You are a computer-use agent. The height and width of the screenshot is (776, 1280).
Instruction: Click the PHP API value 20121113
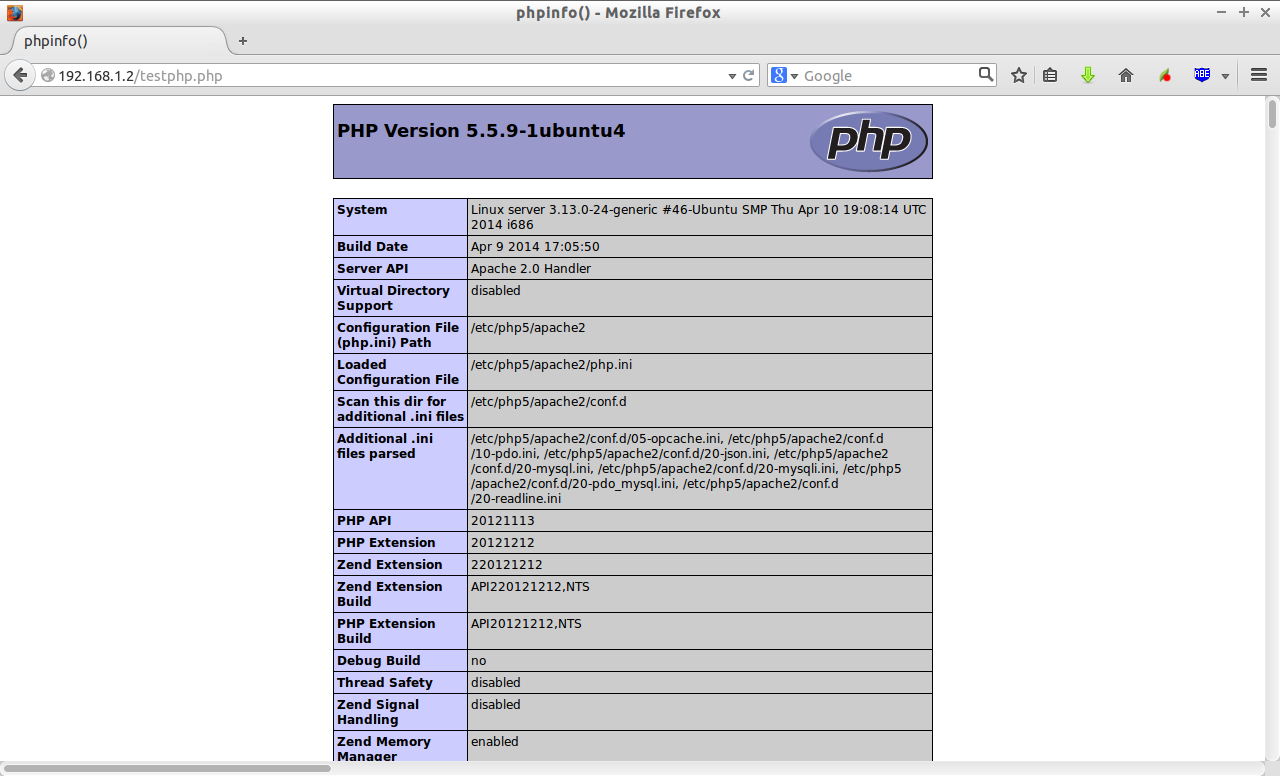click(x=503, y=521)
